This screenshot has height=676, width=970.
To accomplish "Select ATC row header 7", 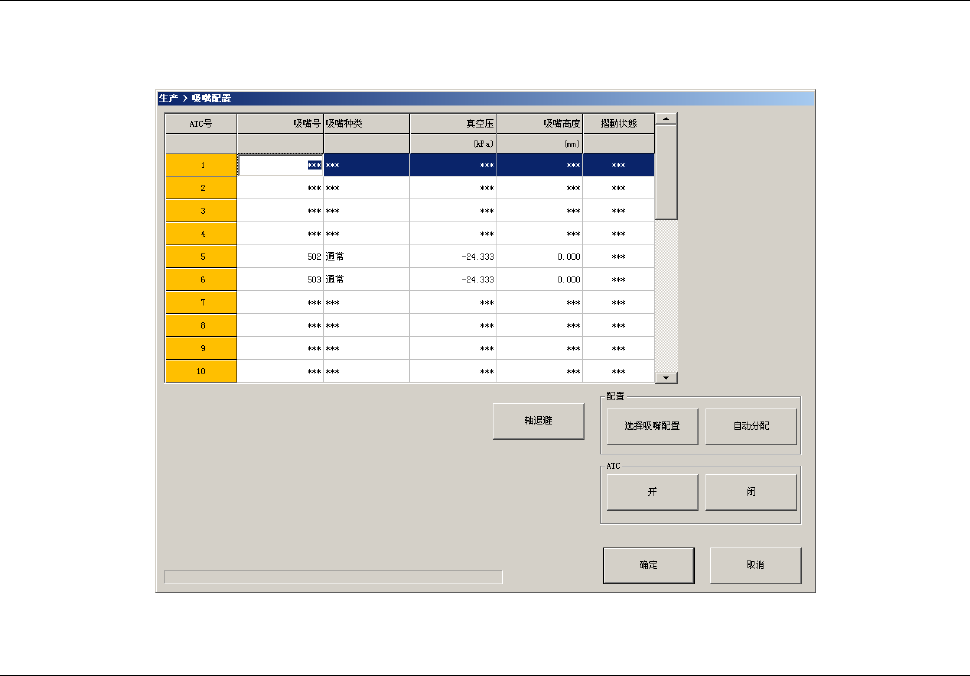I will coord(201,302).
